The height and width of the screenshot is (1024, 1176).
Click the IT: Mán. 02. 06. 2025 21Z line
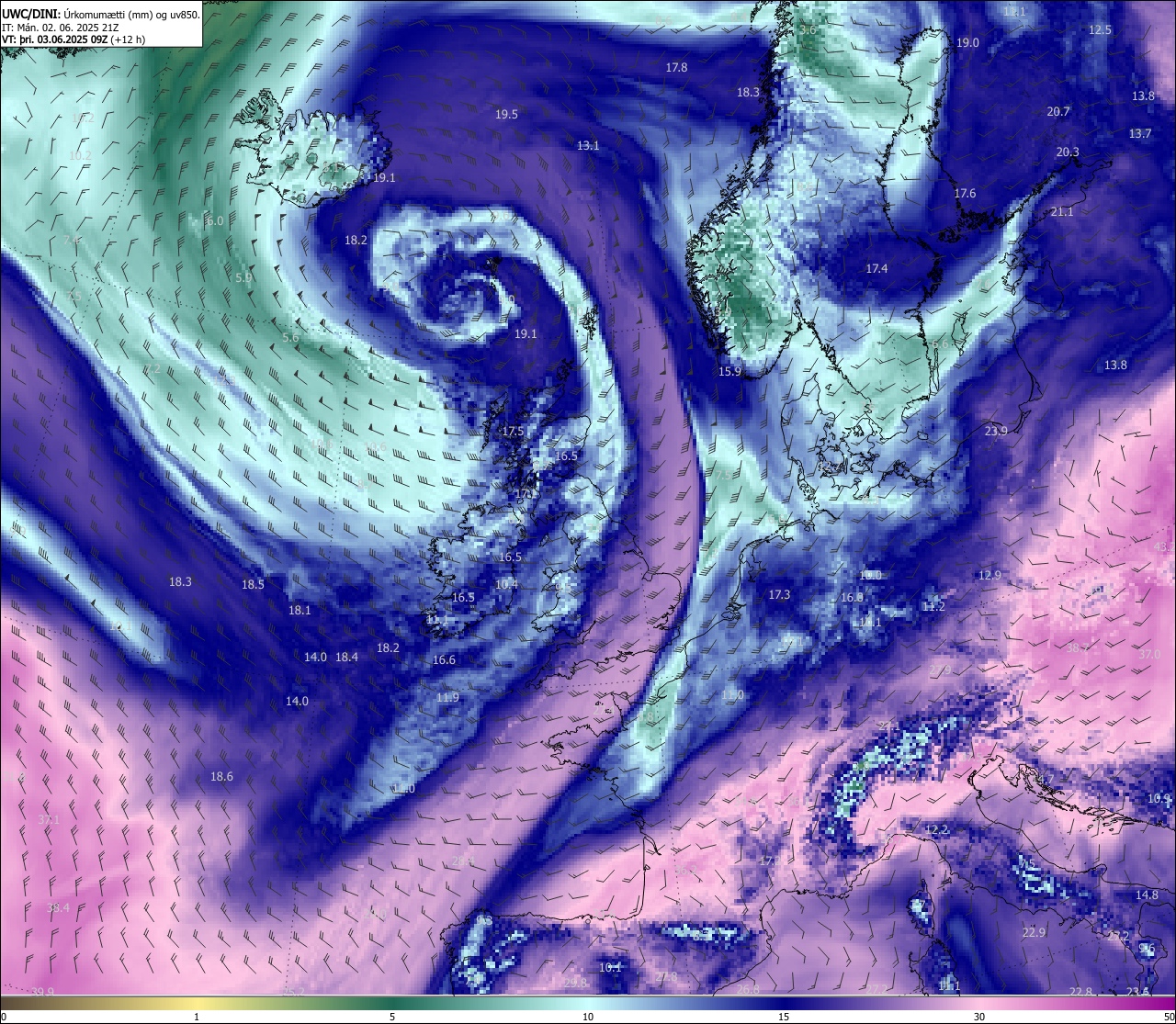tap(62, 28)
